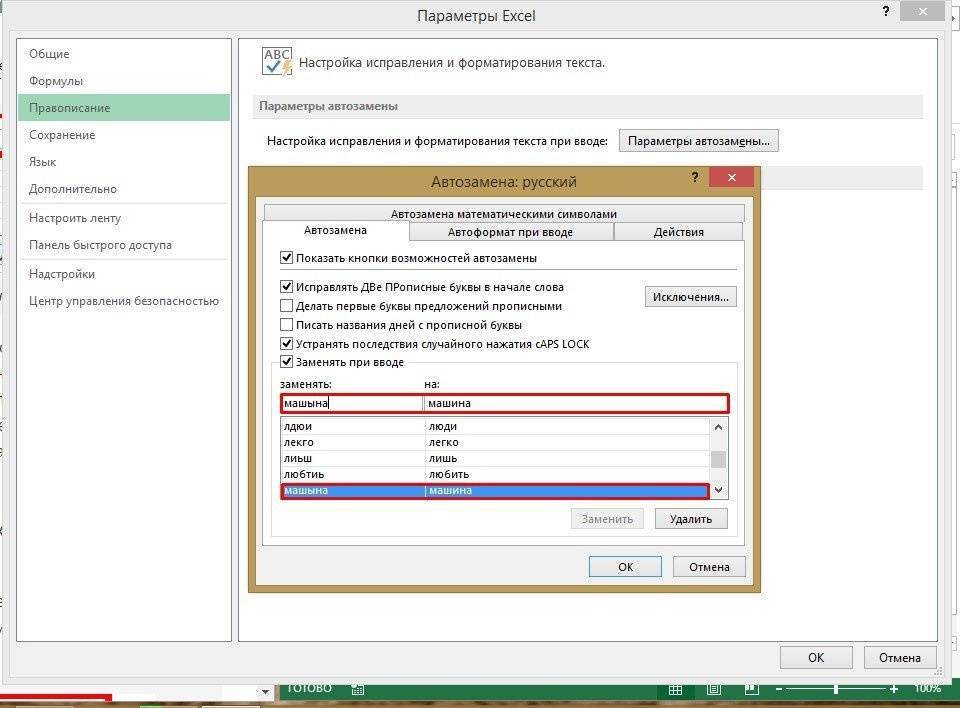
Task: Enable Делать первые буквы предложений прописными
Action: tap(285, 306)
